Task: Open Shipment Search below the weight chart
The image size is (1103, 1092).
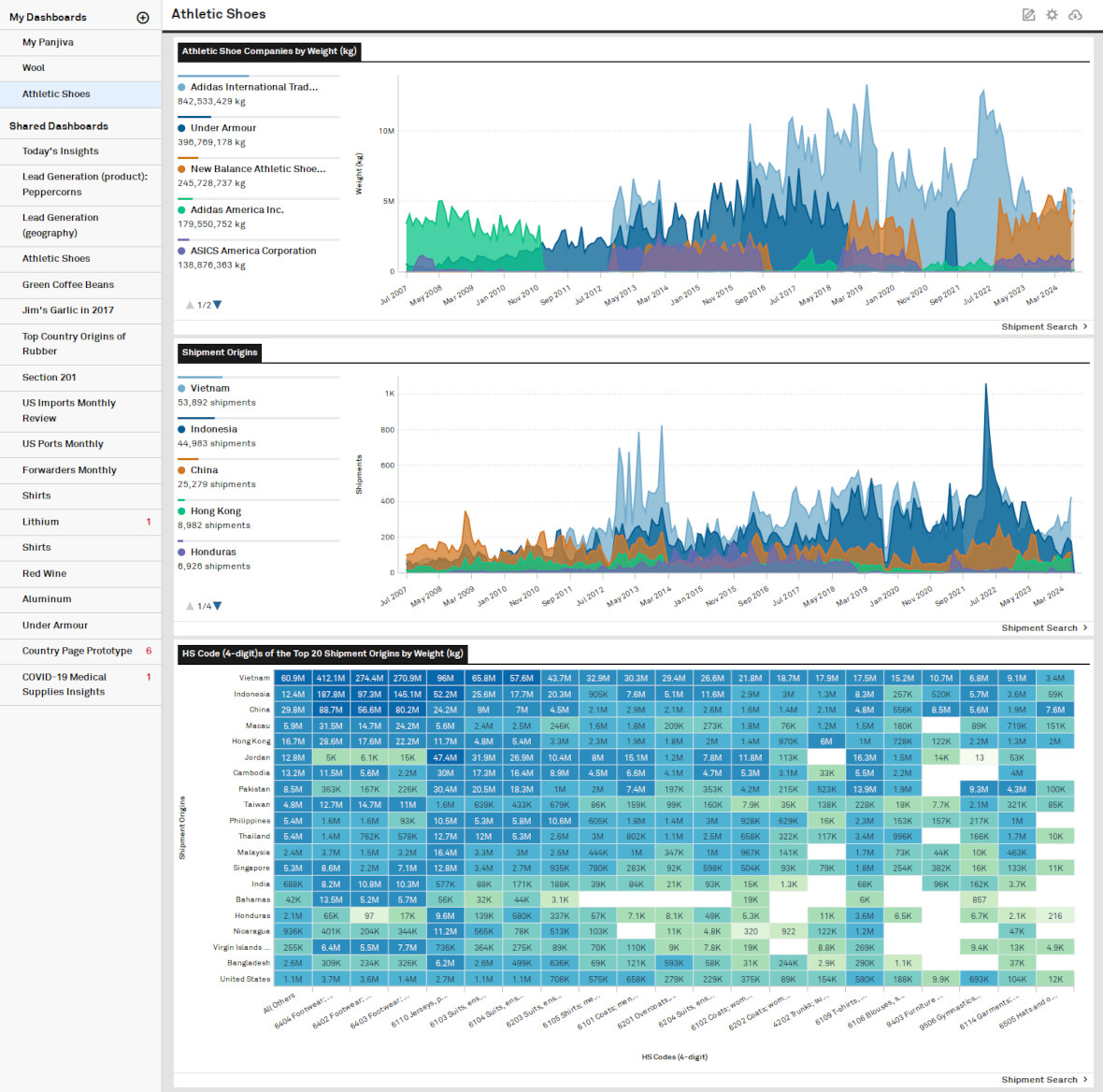Action: click(x=1040, y=326)
